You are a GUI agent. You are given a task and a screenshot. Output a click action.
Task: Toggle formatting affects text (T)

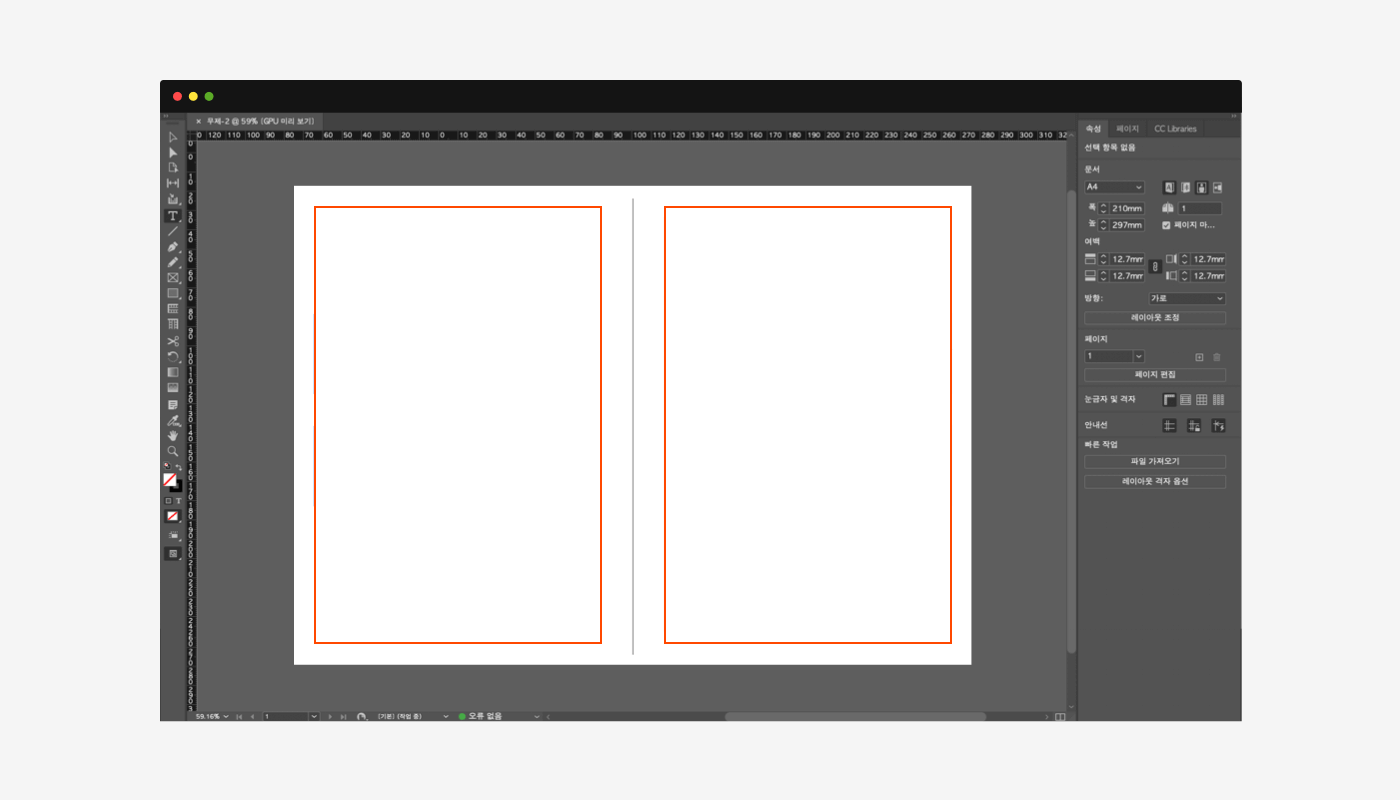coord(179,500)
